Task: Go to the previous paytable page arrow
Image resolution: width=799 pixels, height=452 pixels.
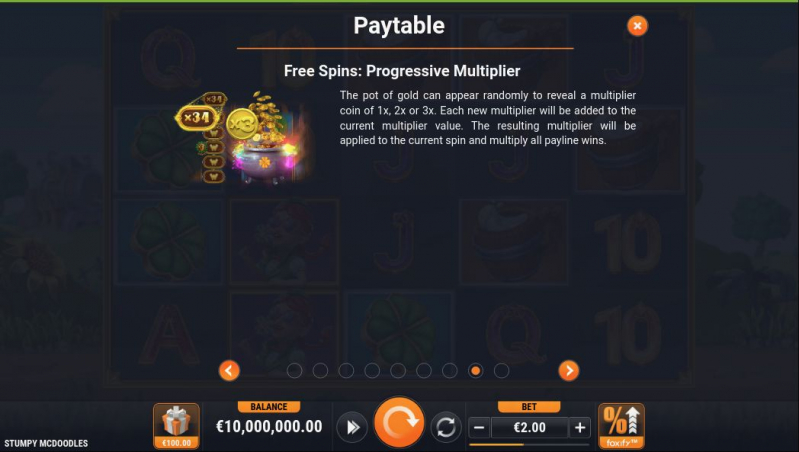Action: point(229,370)
